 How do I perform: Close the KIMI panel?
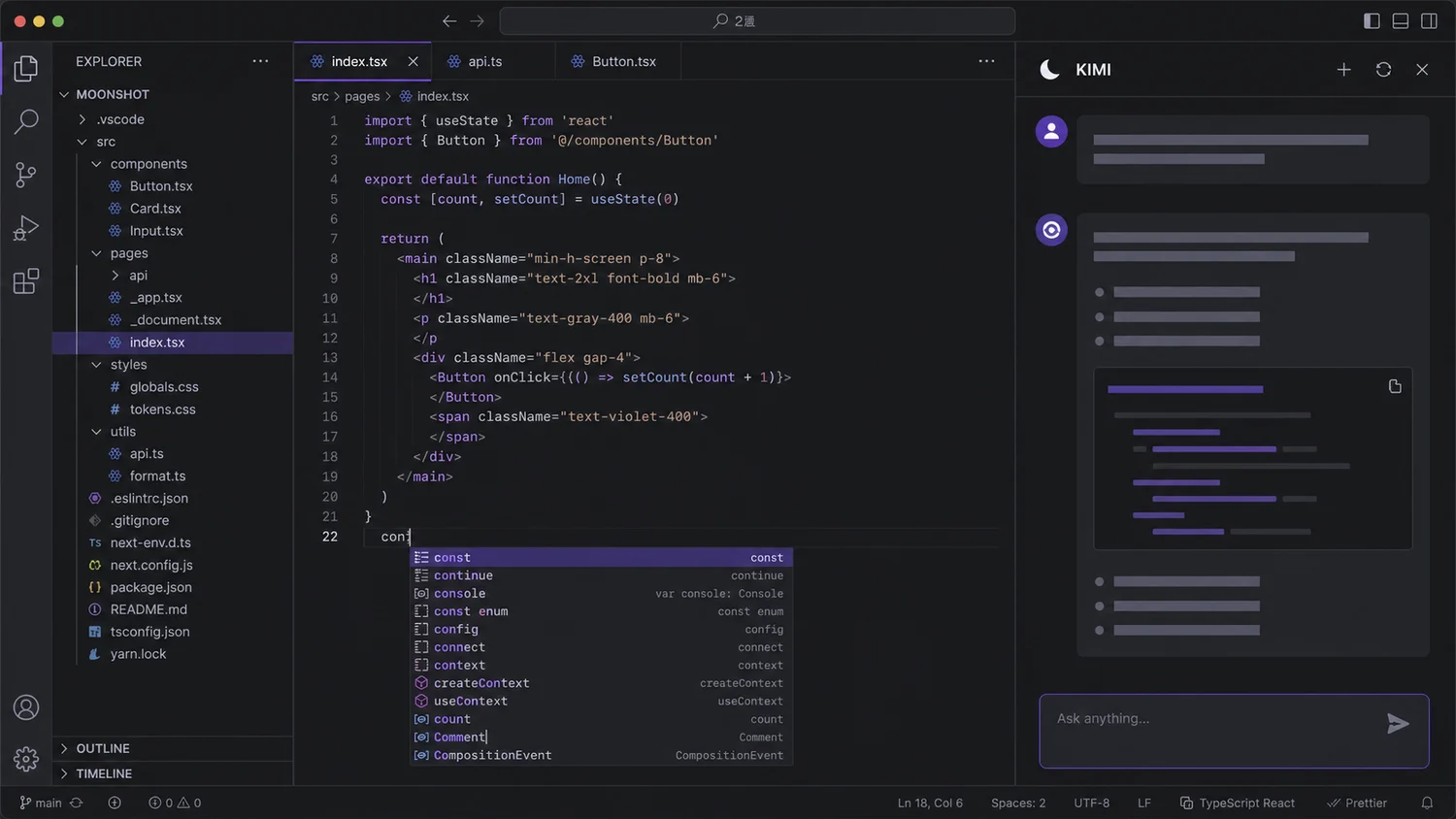1422,70
